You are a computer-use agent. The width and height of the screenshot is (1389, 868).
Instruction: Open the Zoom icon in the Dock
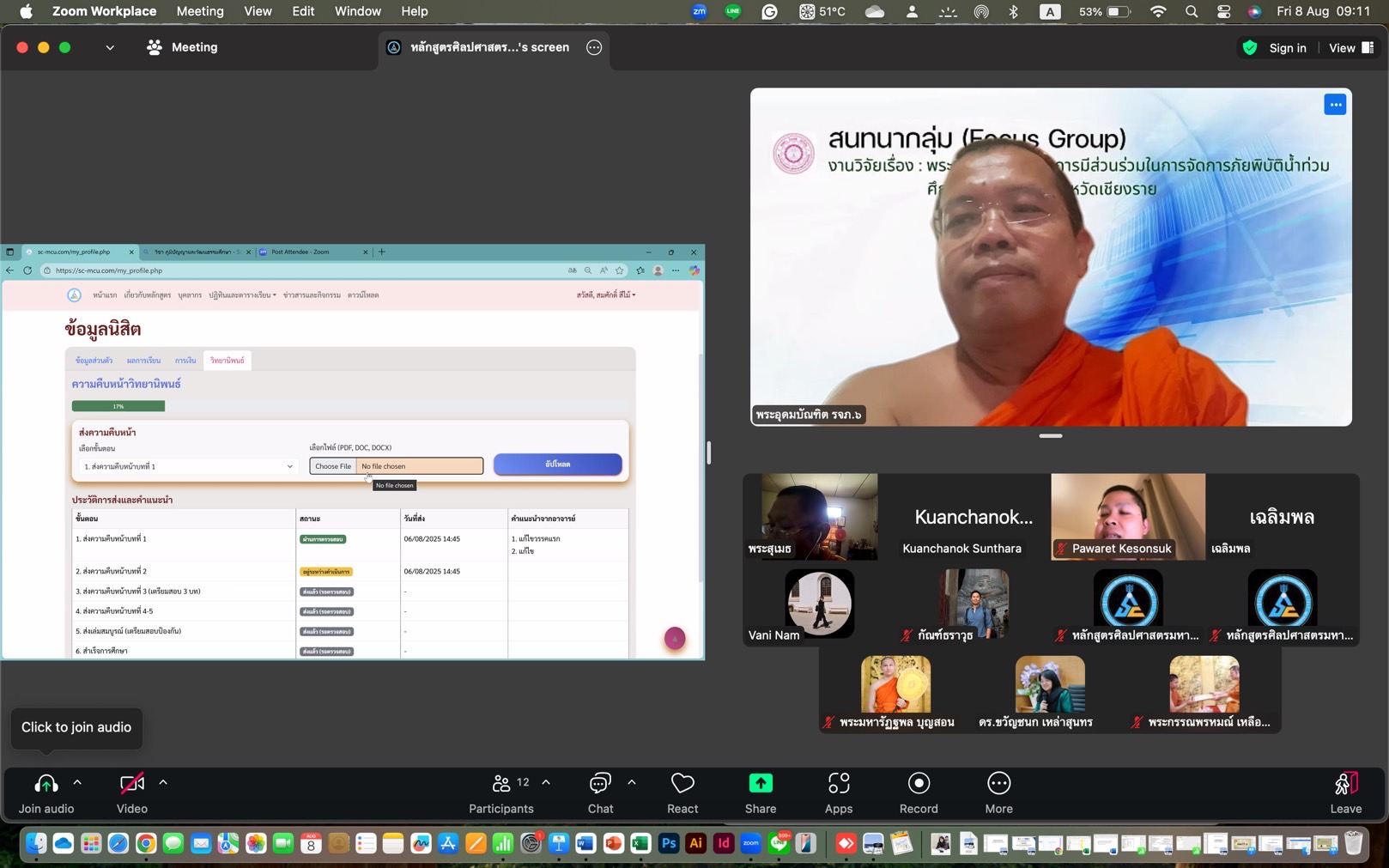point(751,844)
